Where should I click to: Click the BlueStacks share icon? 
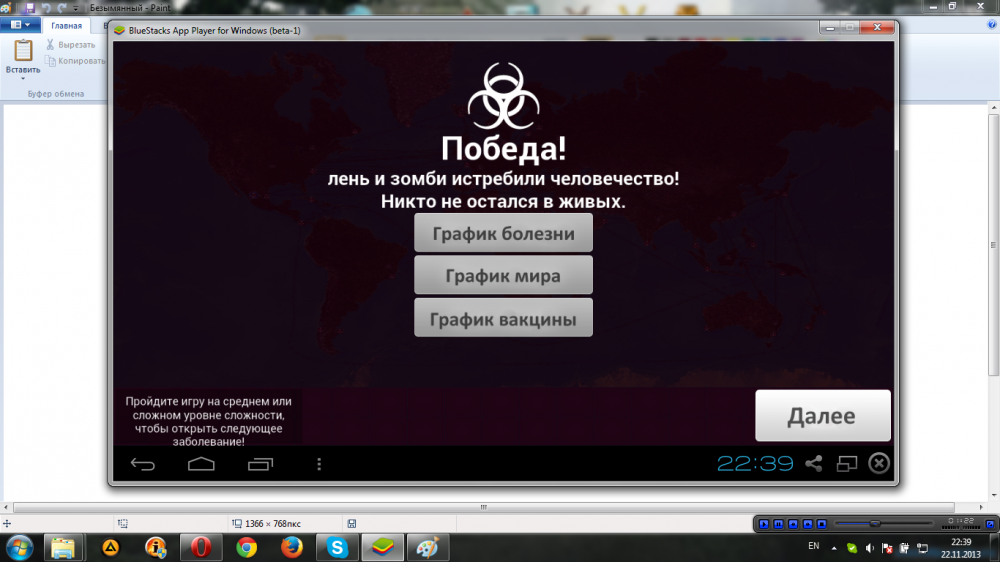[x=813, y=464]
